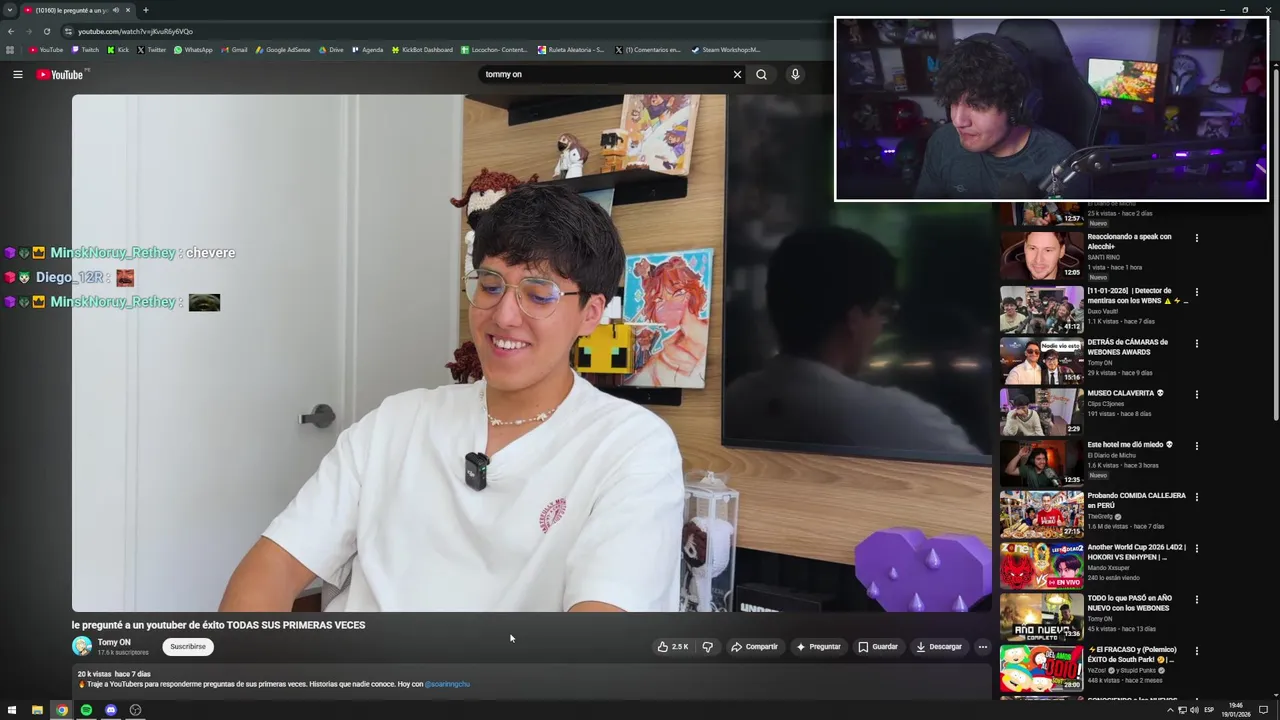Follow the @soarinngchu mention link
1280x720 pixels.
click(447, 684)
